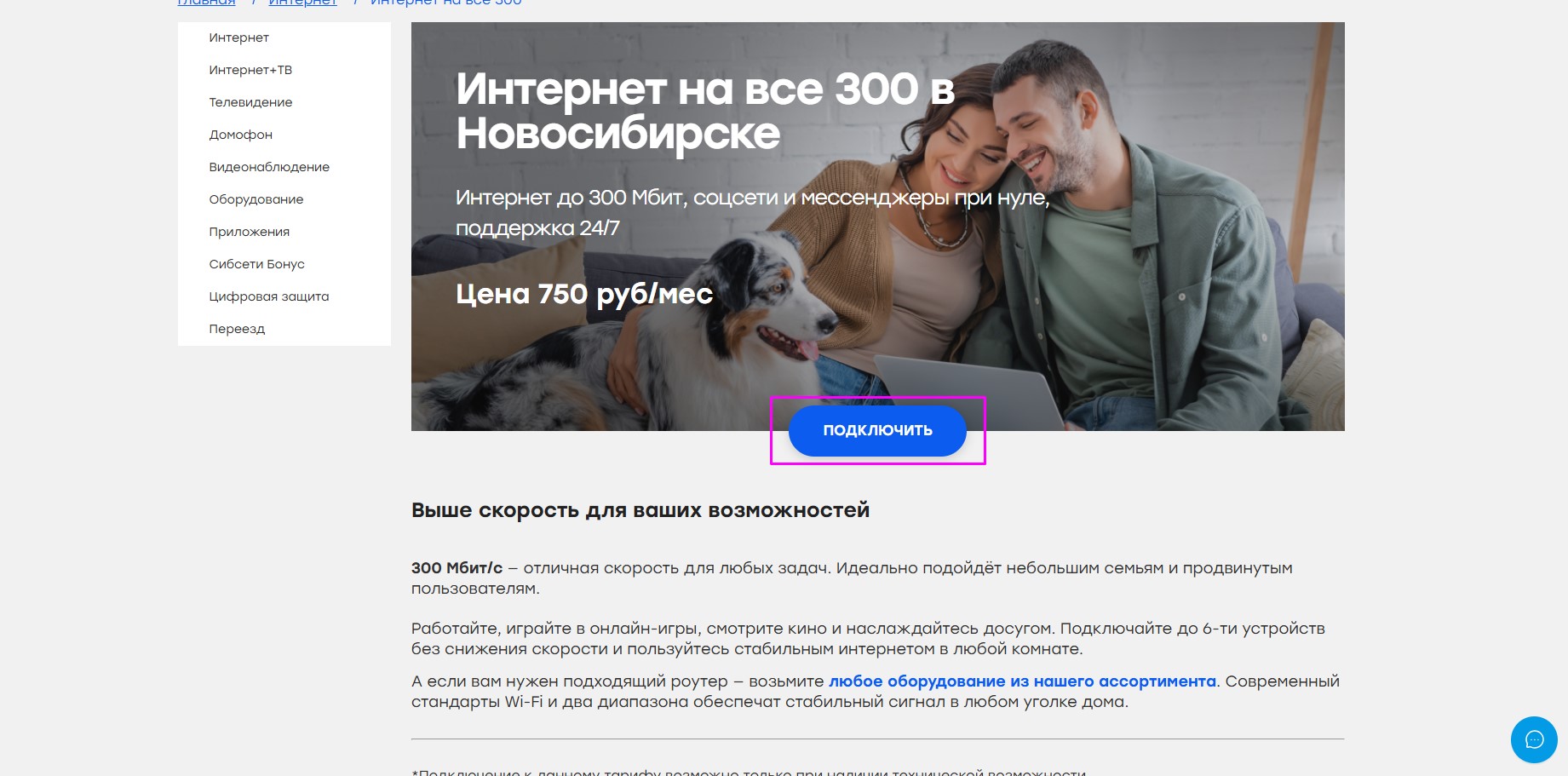Click the couple with dog banner image
This screenshot has width=1568, height=776.
click(x=878, y=227)
